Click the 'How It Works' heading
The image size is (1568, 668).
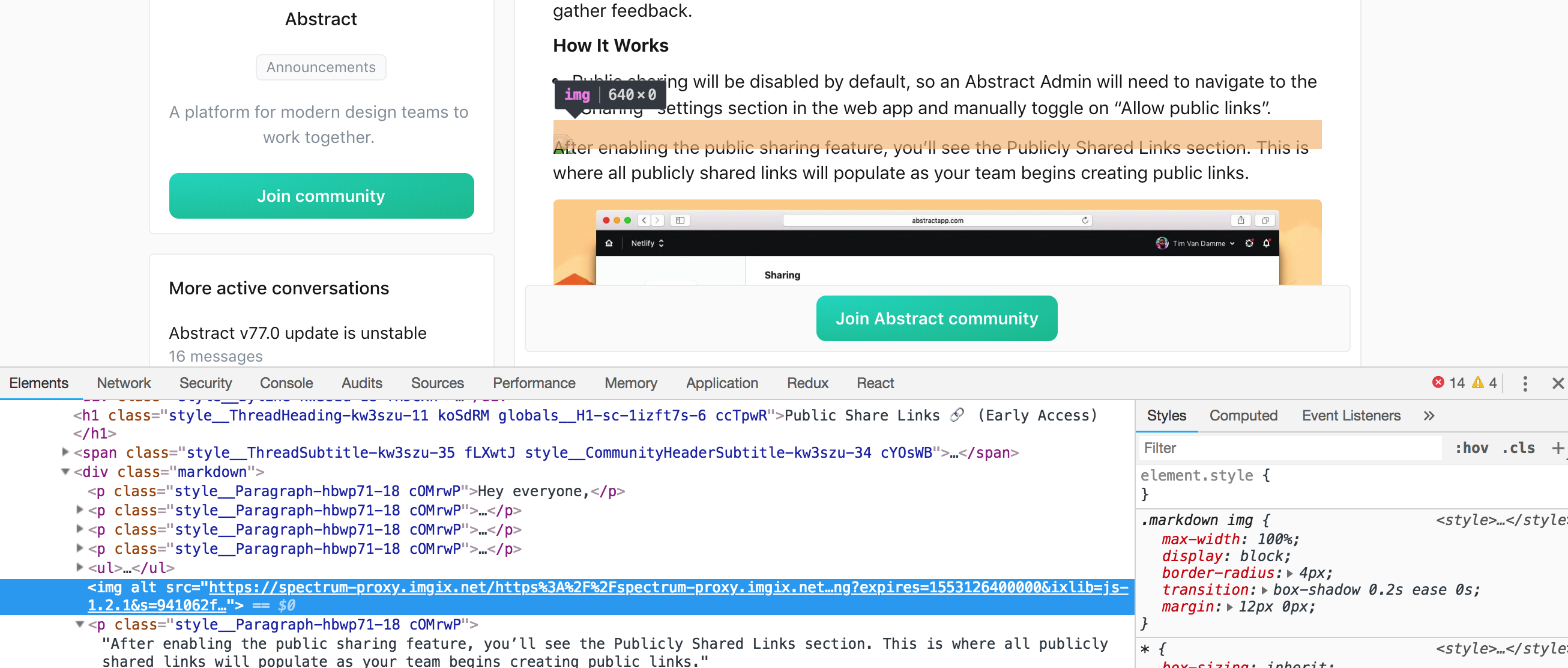611,46
